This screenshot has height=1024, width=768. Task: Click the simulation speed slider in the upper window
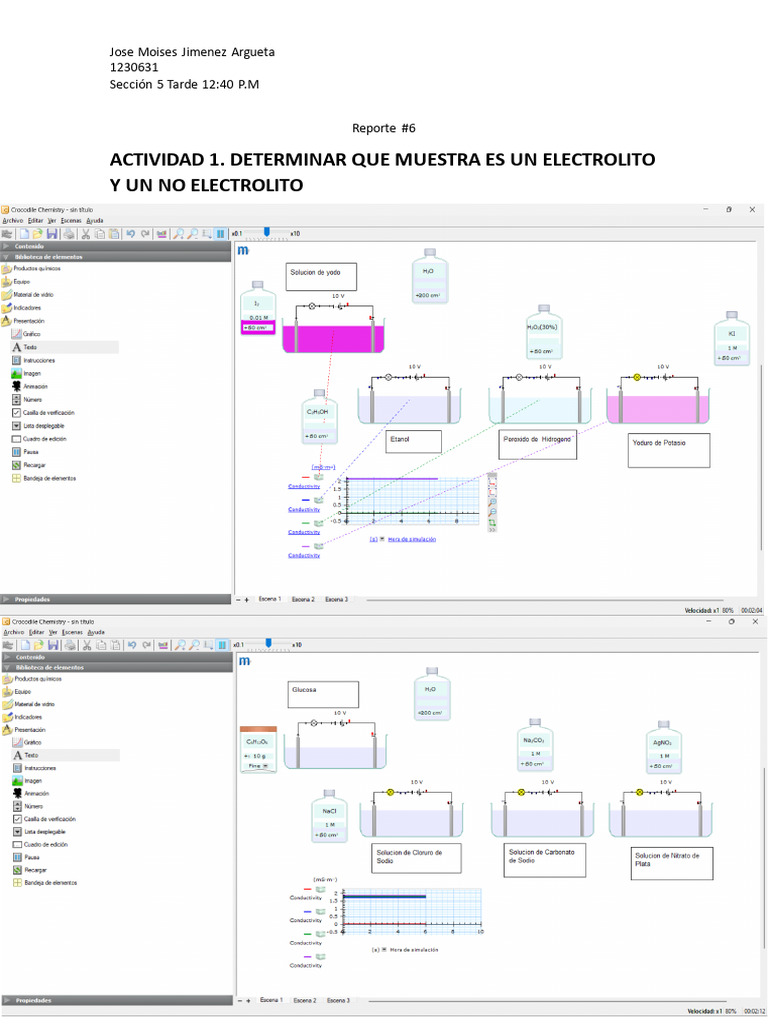(x=266, y=233)
